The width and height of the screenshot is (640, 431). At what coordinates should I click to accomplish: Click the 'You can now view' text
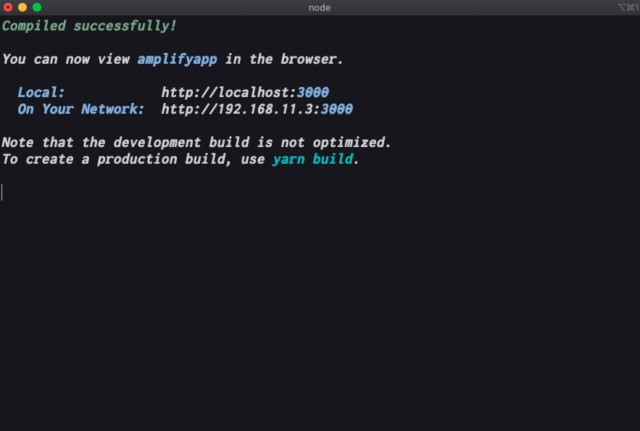pos(66,60)
